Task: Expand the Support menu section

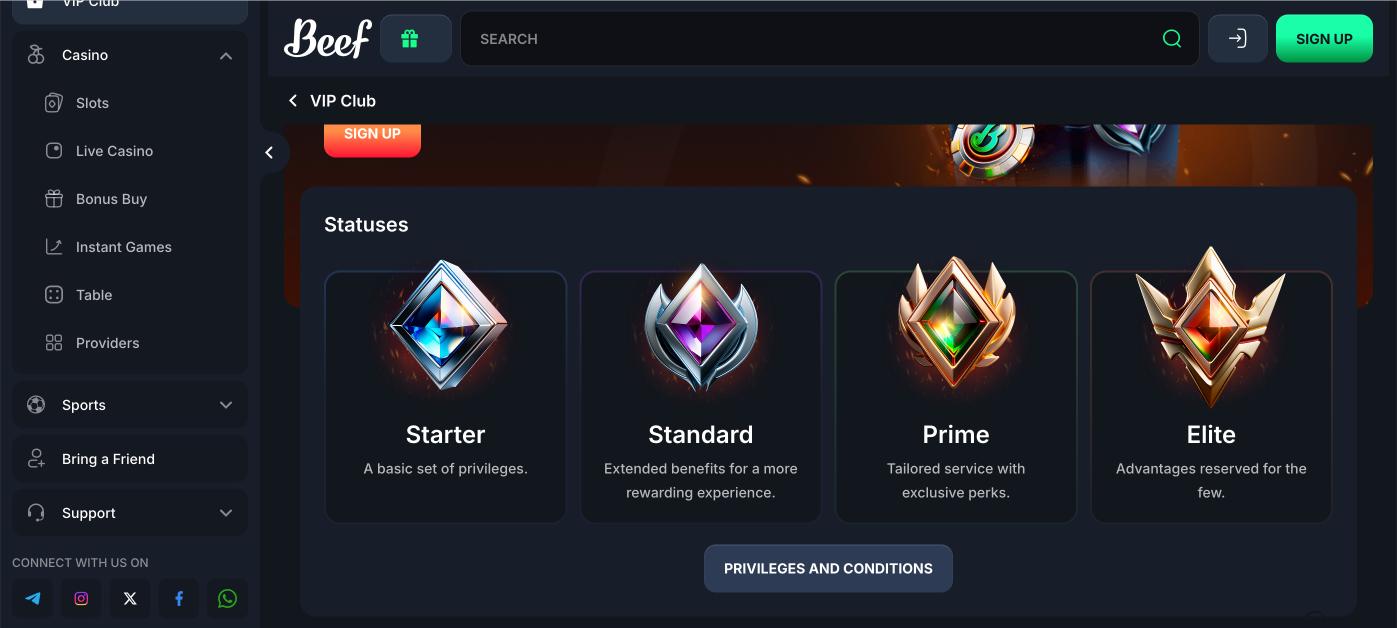Action: 226,513
